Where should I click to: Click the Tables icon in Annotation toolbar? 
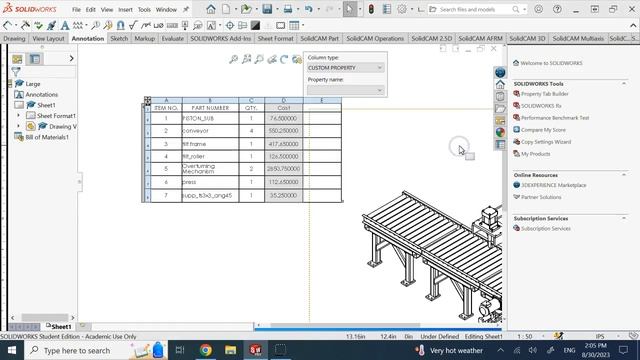click(x=294, y=25)
